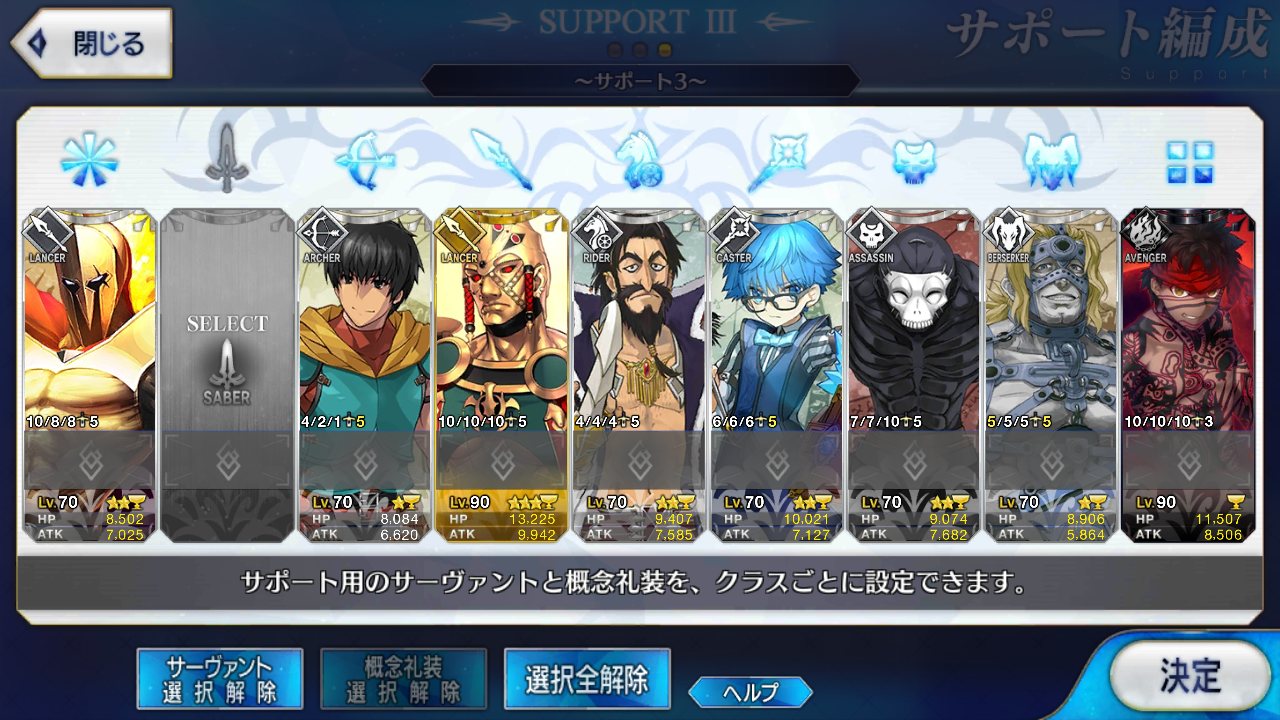
Task: Select the Lancer class spear icon
Action: (x=501, y=159)
